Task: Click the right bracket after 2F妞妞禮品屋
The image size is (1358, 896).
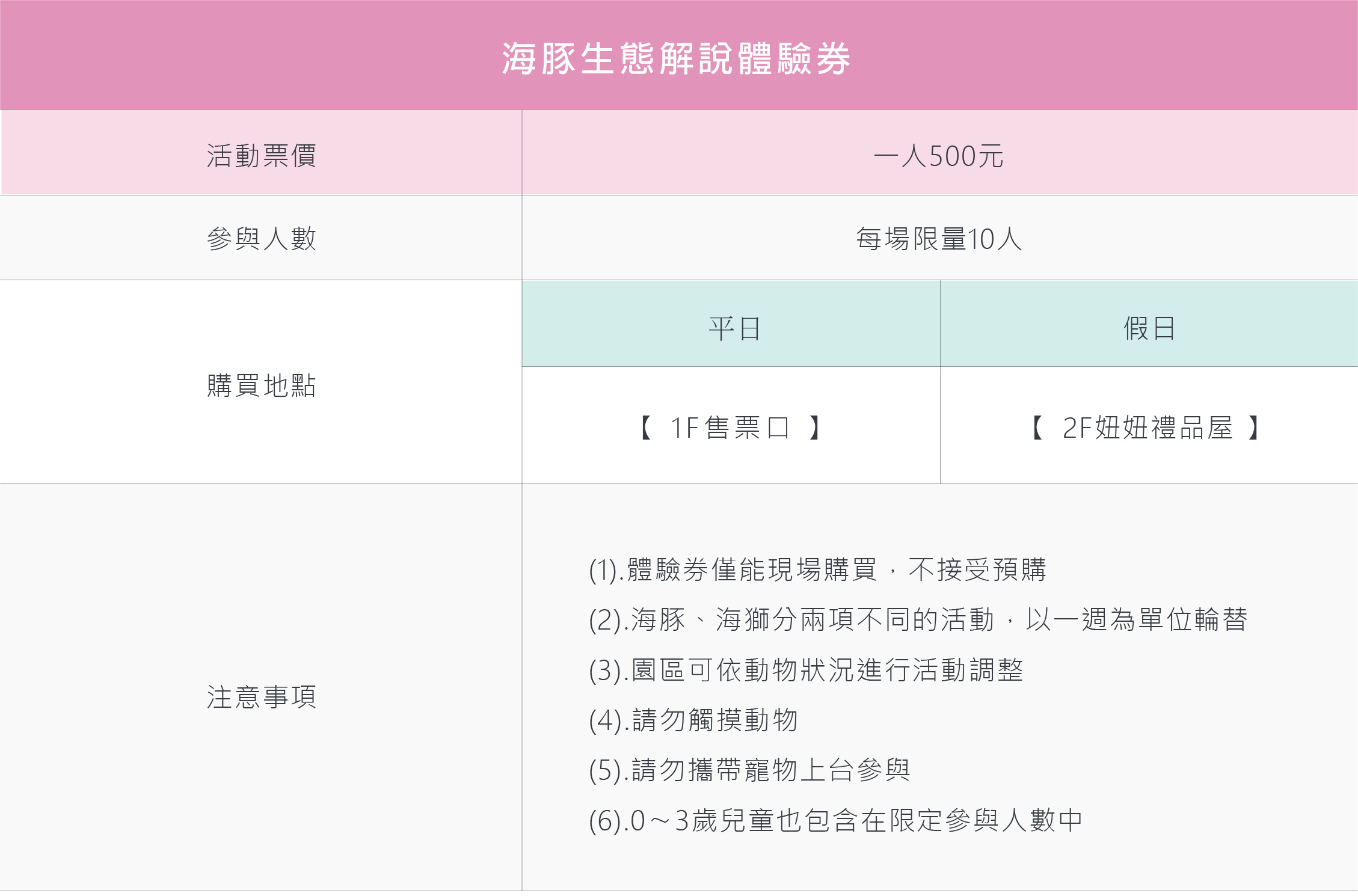Action: pyautogui.click(x=1253, y=428)
